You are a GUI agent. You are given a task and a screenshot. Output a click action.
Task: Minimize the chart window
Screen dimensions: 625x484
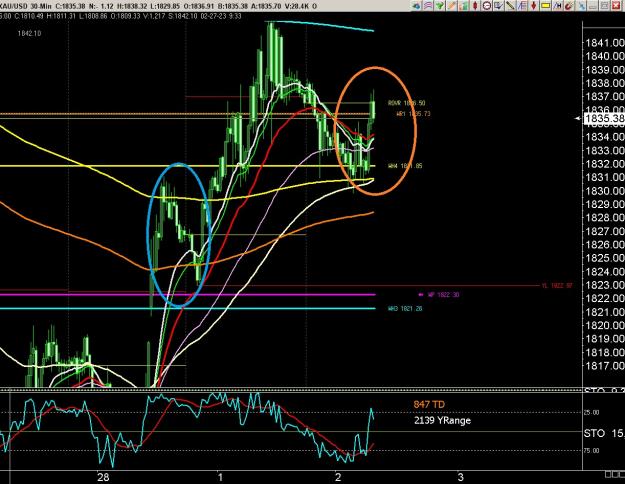point(593,6)
